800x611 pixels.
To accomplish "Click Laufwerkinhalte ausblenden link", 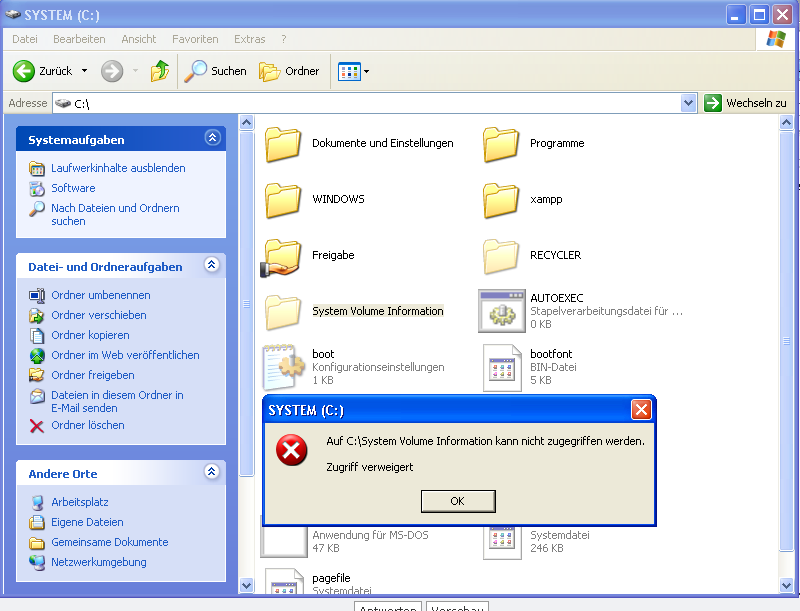I will (x=118, y=168).
